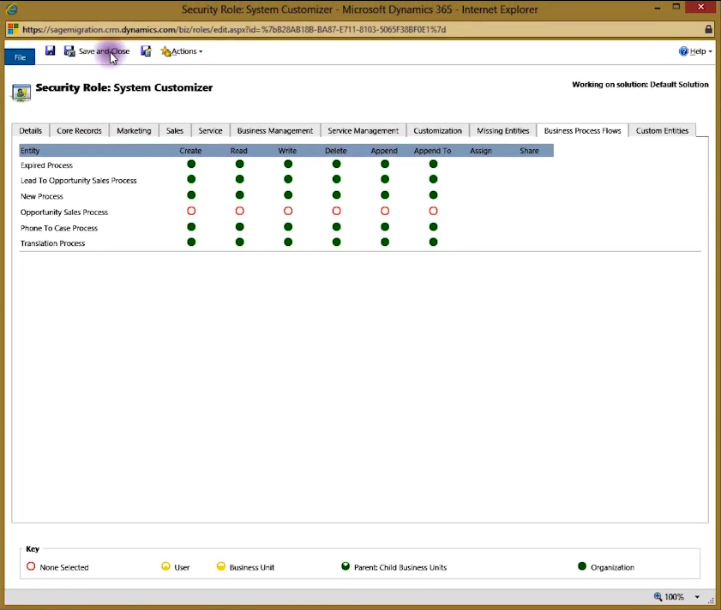
Task: Click the Save floppy disk icon
Action: pos(50,51)
